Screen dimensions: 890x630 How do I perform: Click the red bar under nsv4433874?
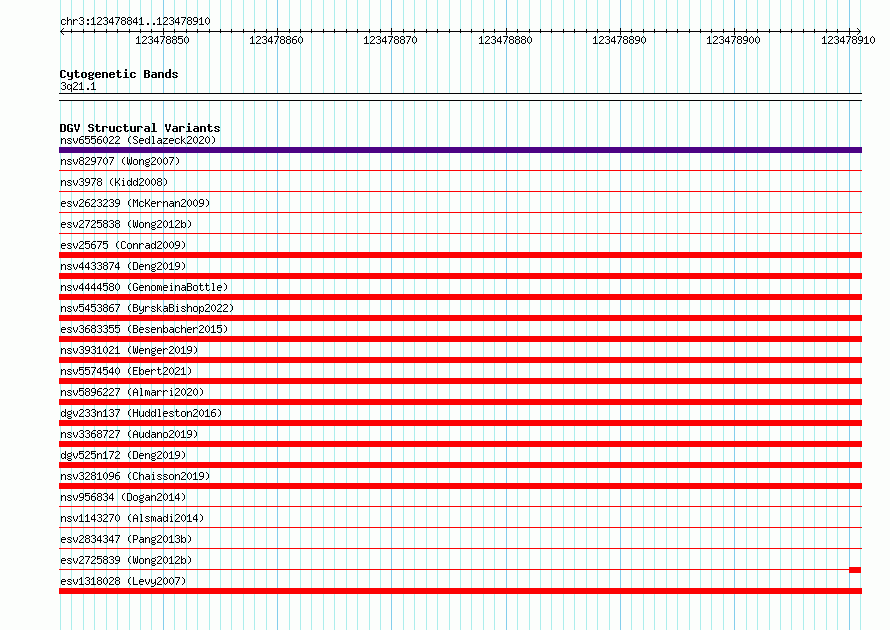460,276
